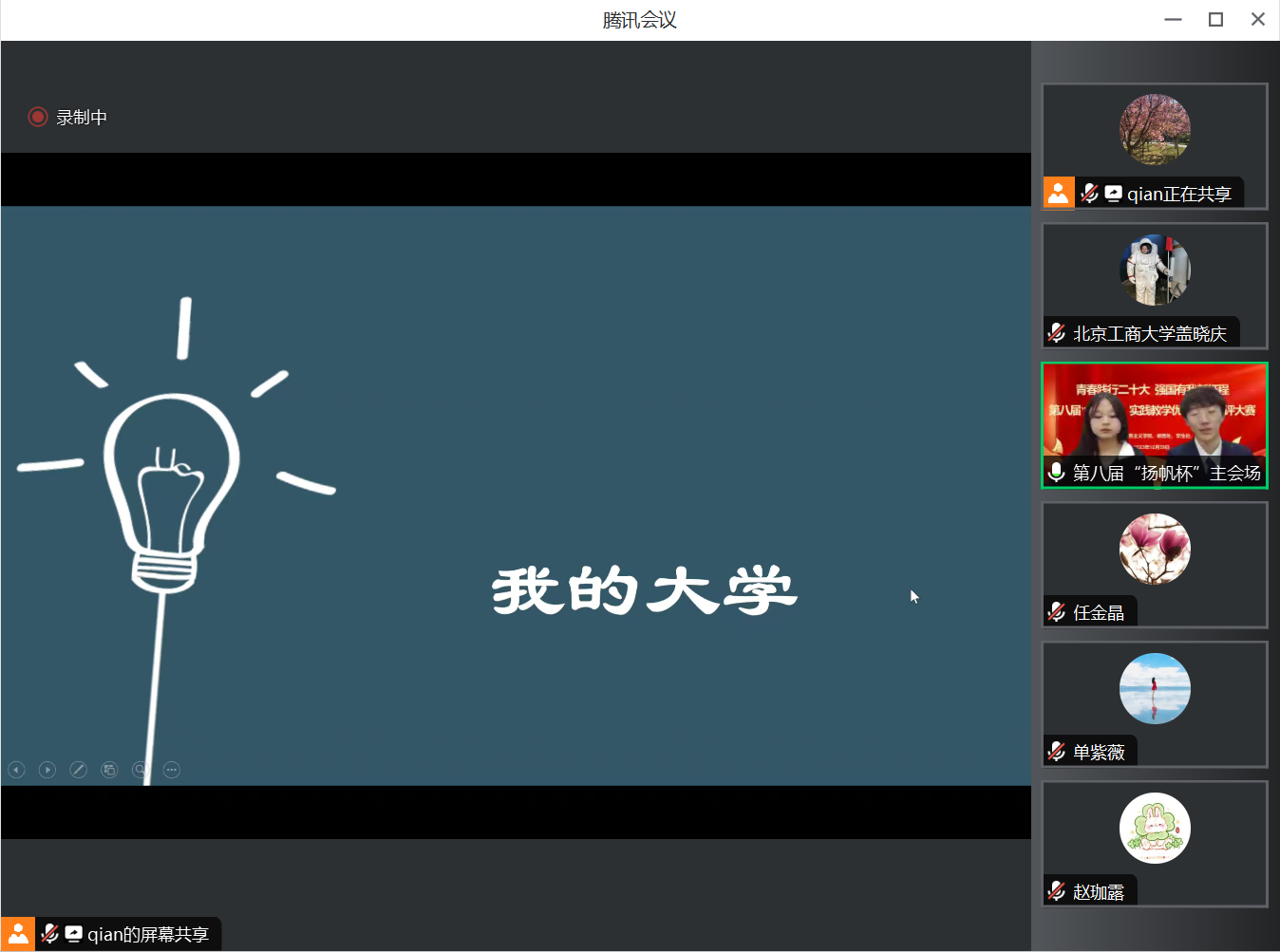The width and height of the screenshot is (1280, 952).
Task: Click the 腾讯会议 title bar text
Action: click(638, 18)
